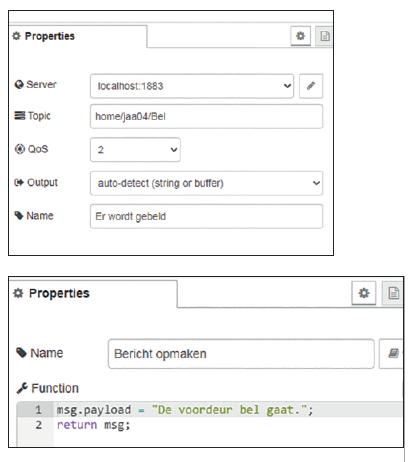Click the Topic field home/jaa04/Bel
Image resolution: width=409 pixels, height=462 pixels.
point(206,116)
